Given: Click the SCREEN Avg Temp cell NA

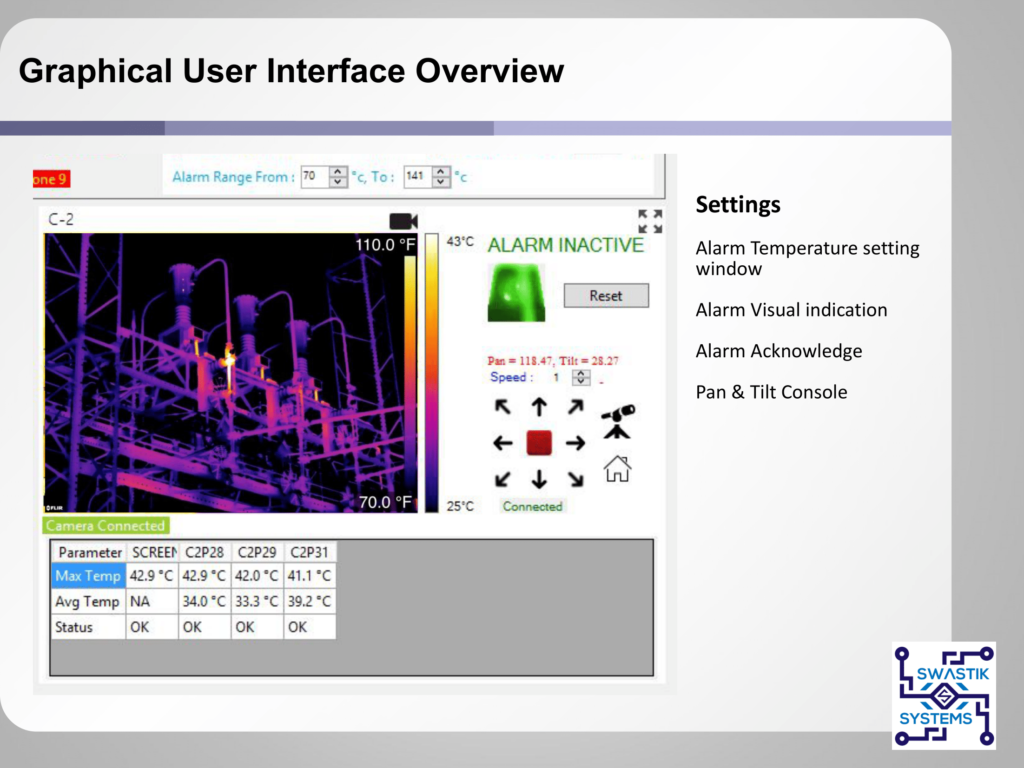Looking at the screenshot, I should pyautogui.click(x=152, y=601).
